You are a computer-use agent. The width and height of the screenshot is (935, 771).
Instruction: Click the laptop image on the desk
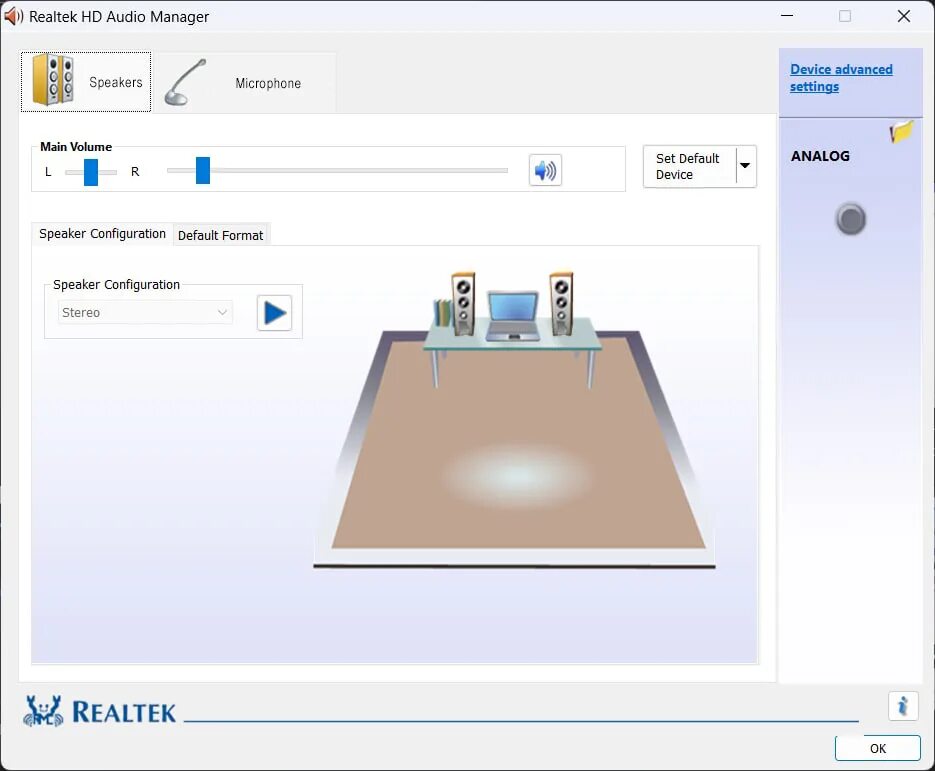512,313
